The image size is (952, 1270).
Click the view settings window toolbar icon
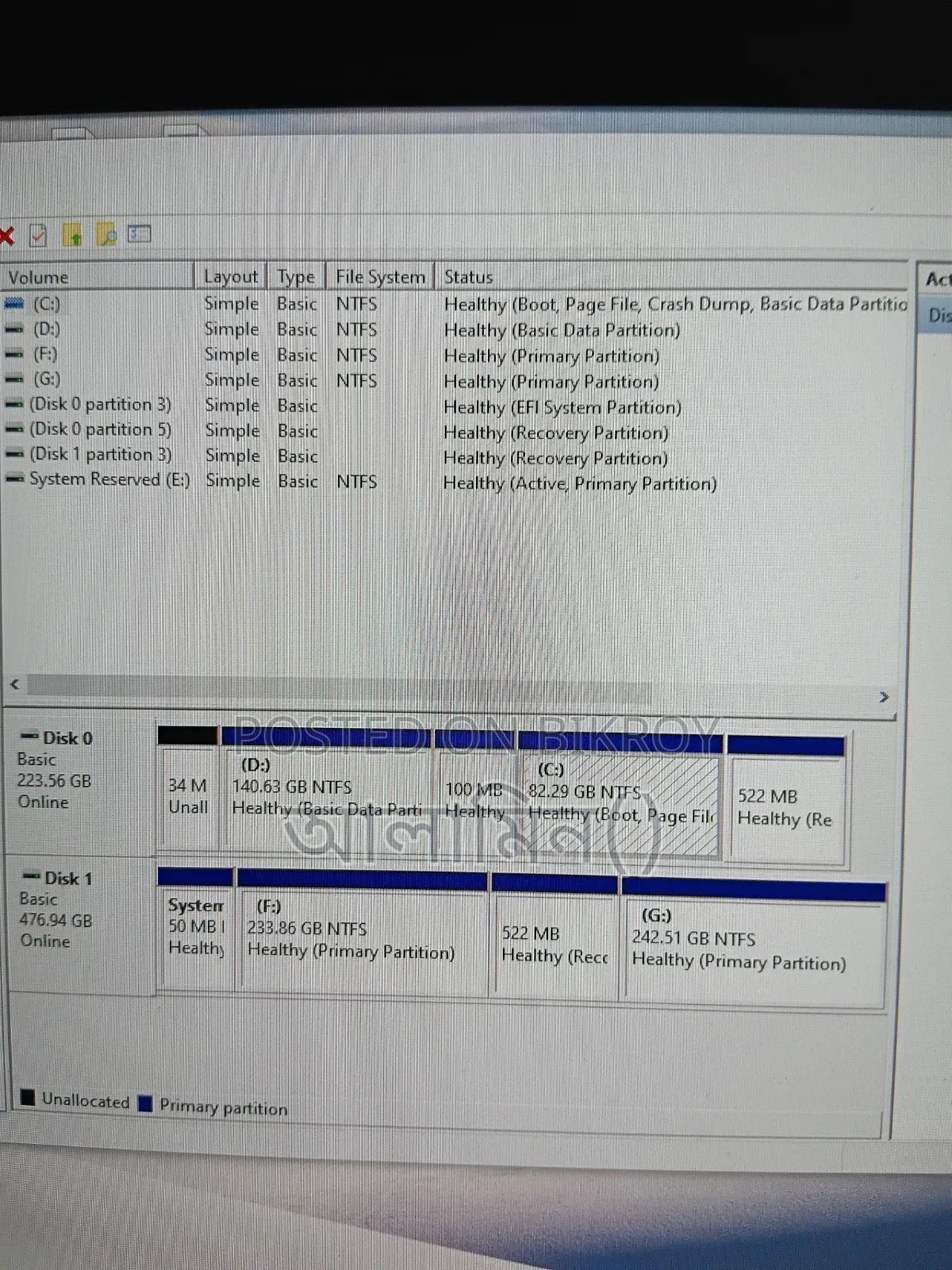point(140,234)
